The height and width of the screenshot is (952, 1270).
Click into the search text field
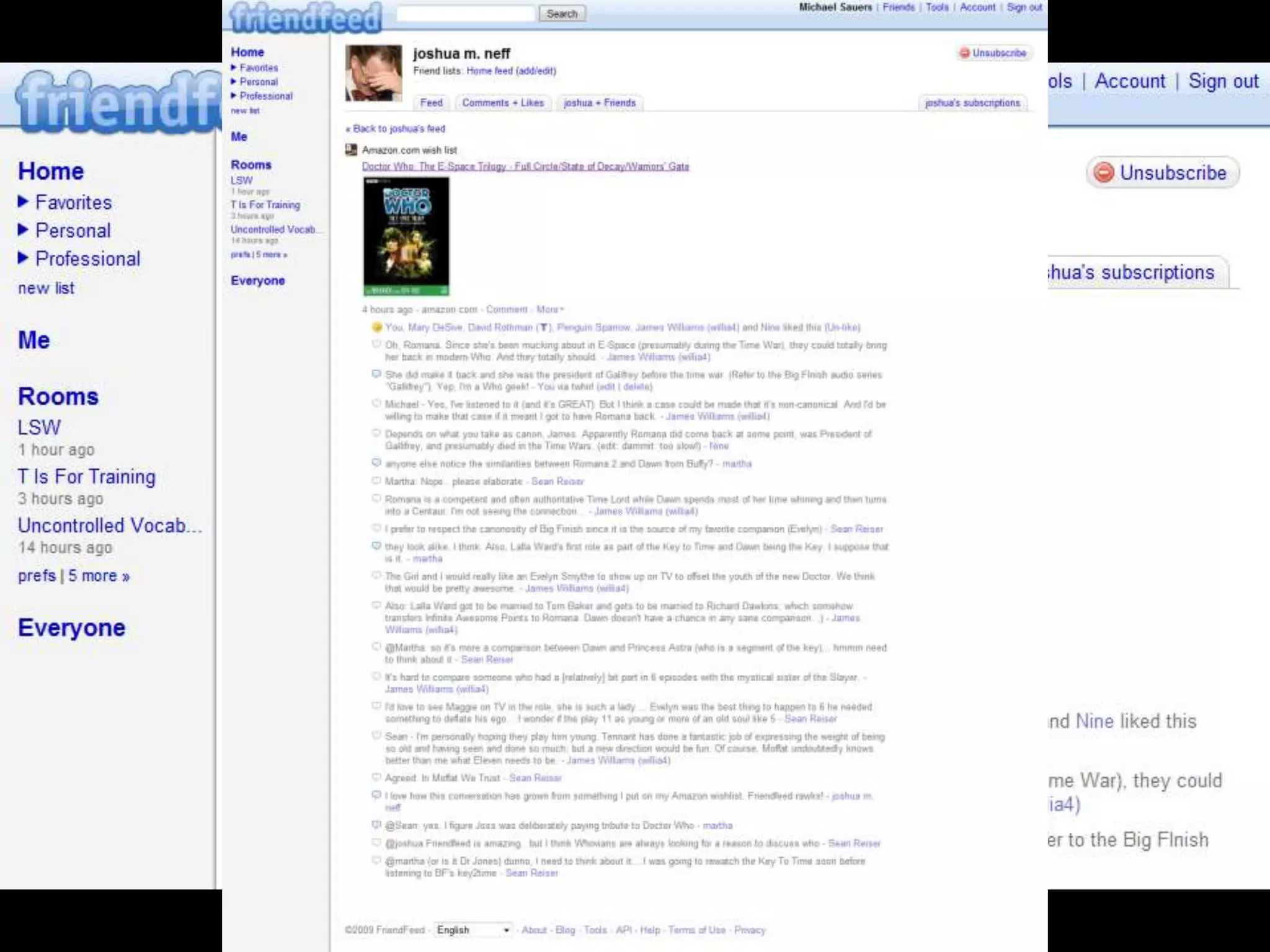coord(465,14)
